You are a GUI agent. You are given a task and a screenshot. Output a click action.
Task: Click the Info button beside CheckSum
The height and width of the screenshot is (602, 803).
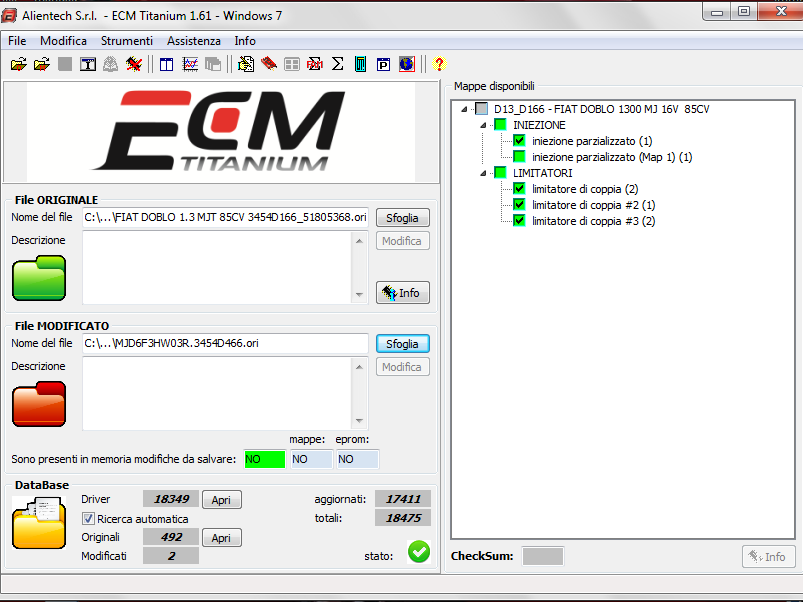(768, 556)
